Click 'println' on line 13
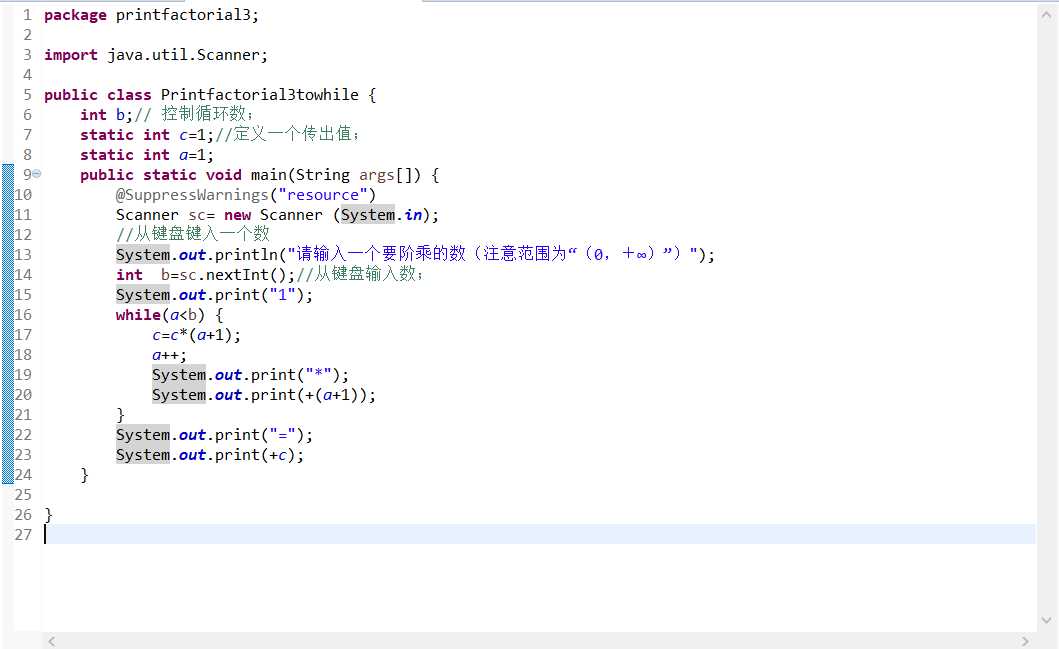The height and width of the screenshot is (649, 1059). 247,255
